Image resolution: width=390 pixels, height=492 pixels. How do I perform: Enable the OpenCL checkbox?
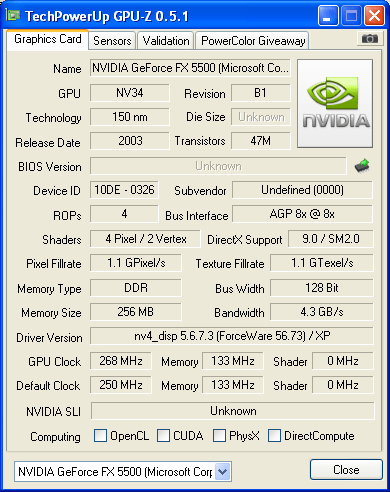(x=100, y=435)
